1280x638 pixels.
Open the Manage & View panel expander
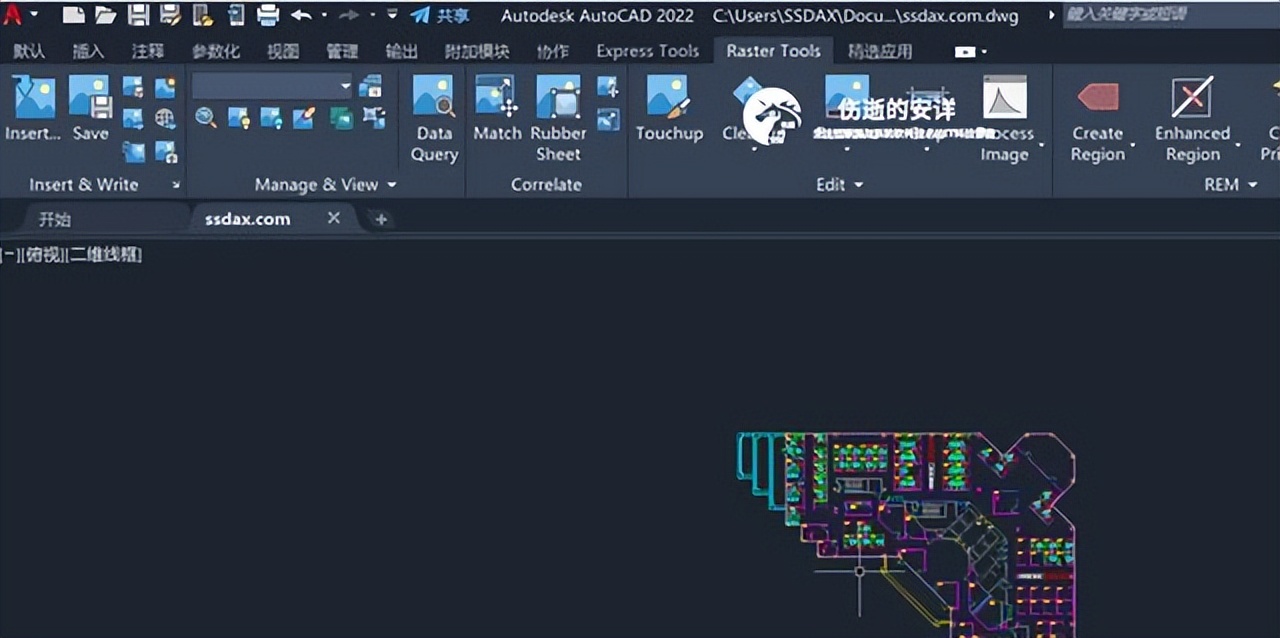(x=392, y=184)
